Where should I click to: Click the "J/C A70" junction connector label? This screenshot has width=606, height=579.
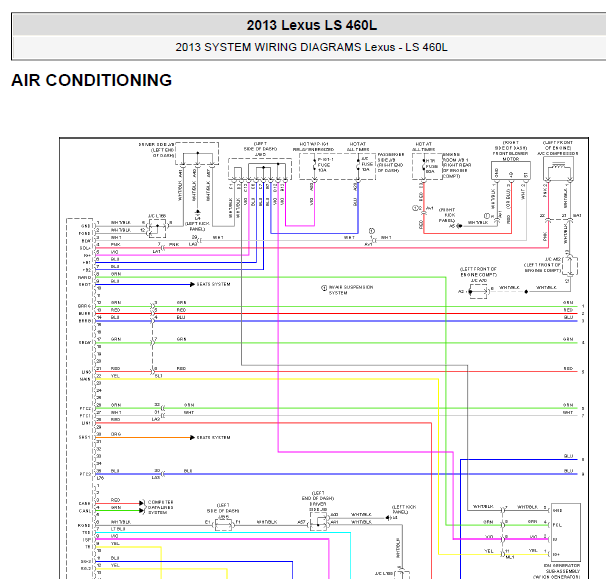(479, 280)
